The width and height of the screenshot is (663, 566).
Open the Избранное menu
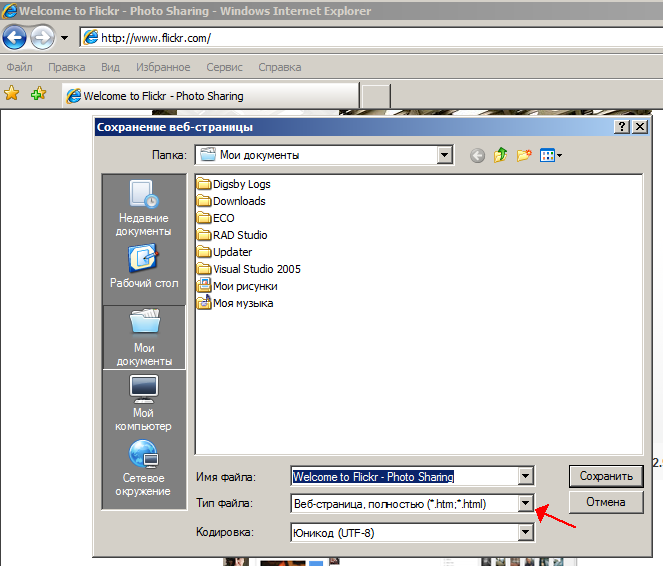coord(163,67)
